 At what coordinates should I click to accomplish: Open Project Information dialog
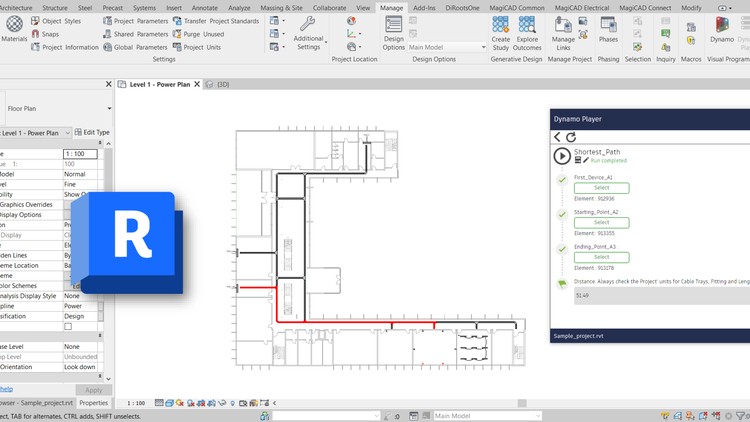[x=65, y=47]
